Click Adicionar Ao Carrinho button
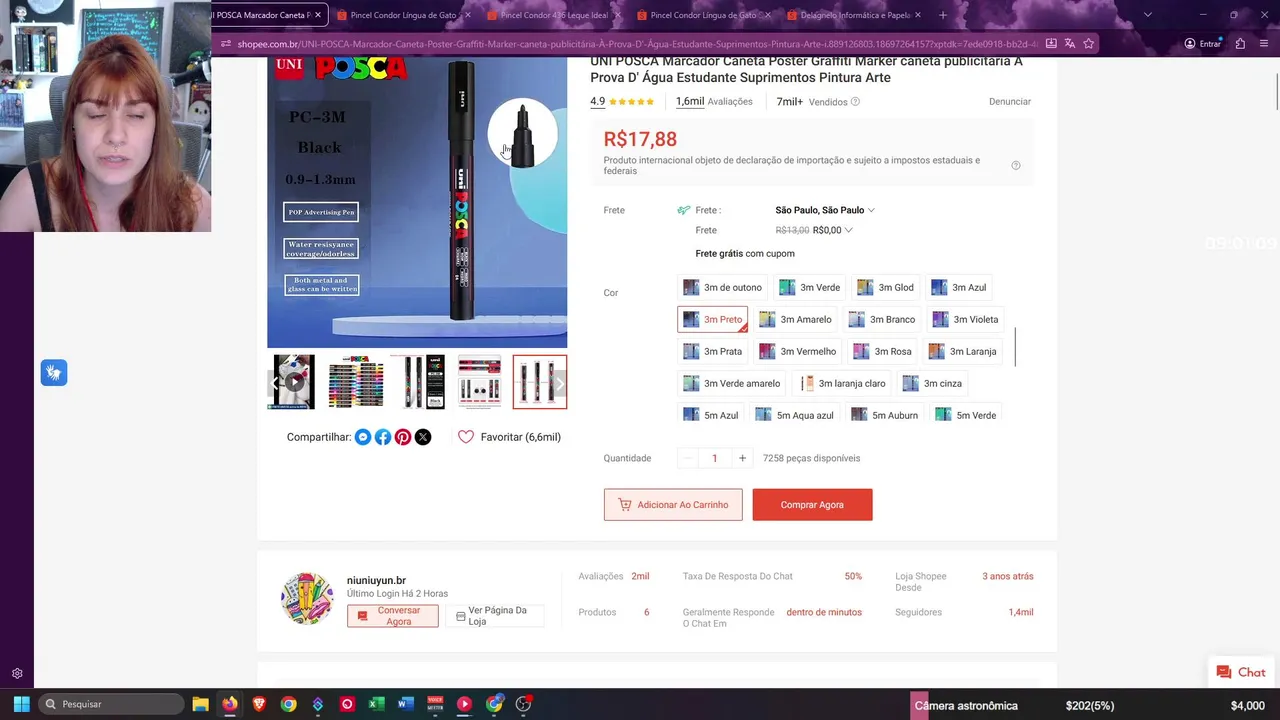 (673, 505)
